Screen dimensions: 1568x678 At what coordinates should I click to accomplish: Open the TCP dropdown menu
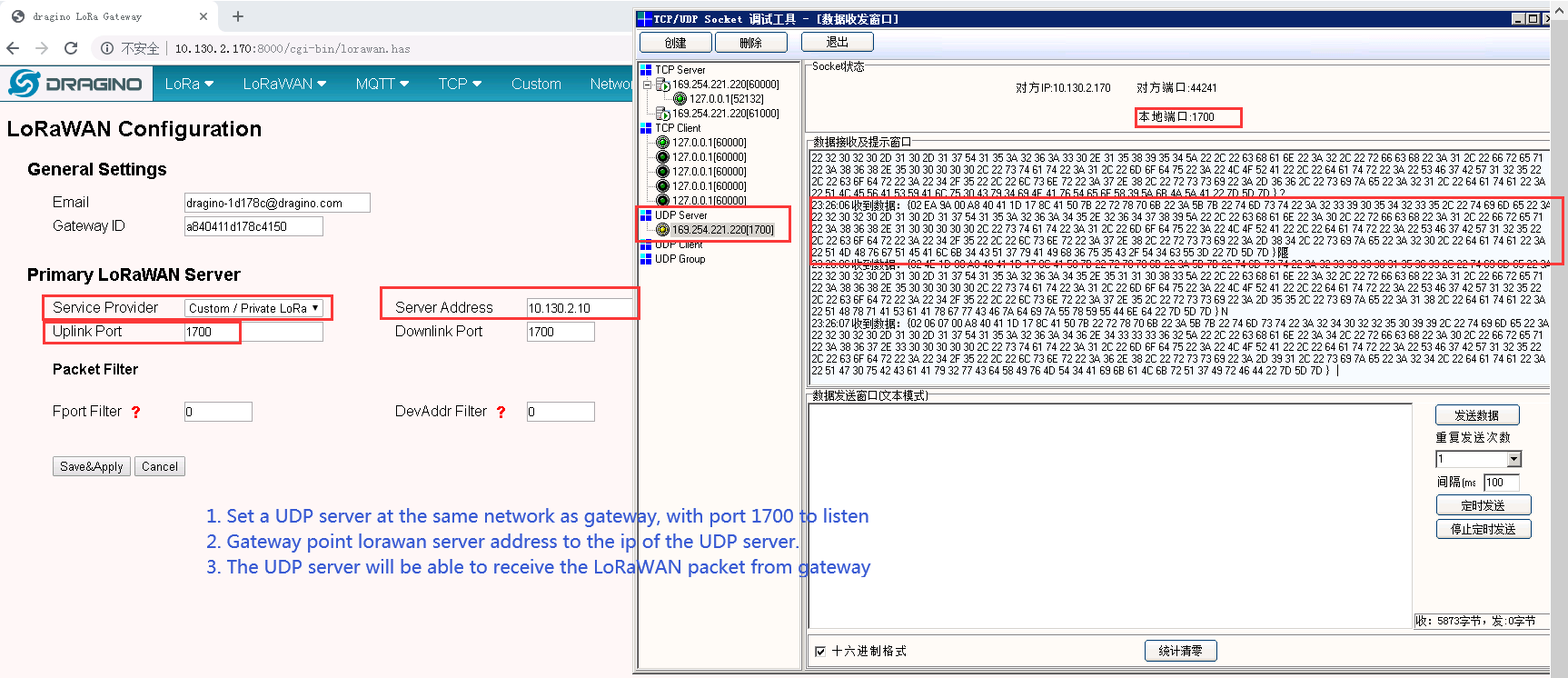coord(460,84)
